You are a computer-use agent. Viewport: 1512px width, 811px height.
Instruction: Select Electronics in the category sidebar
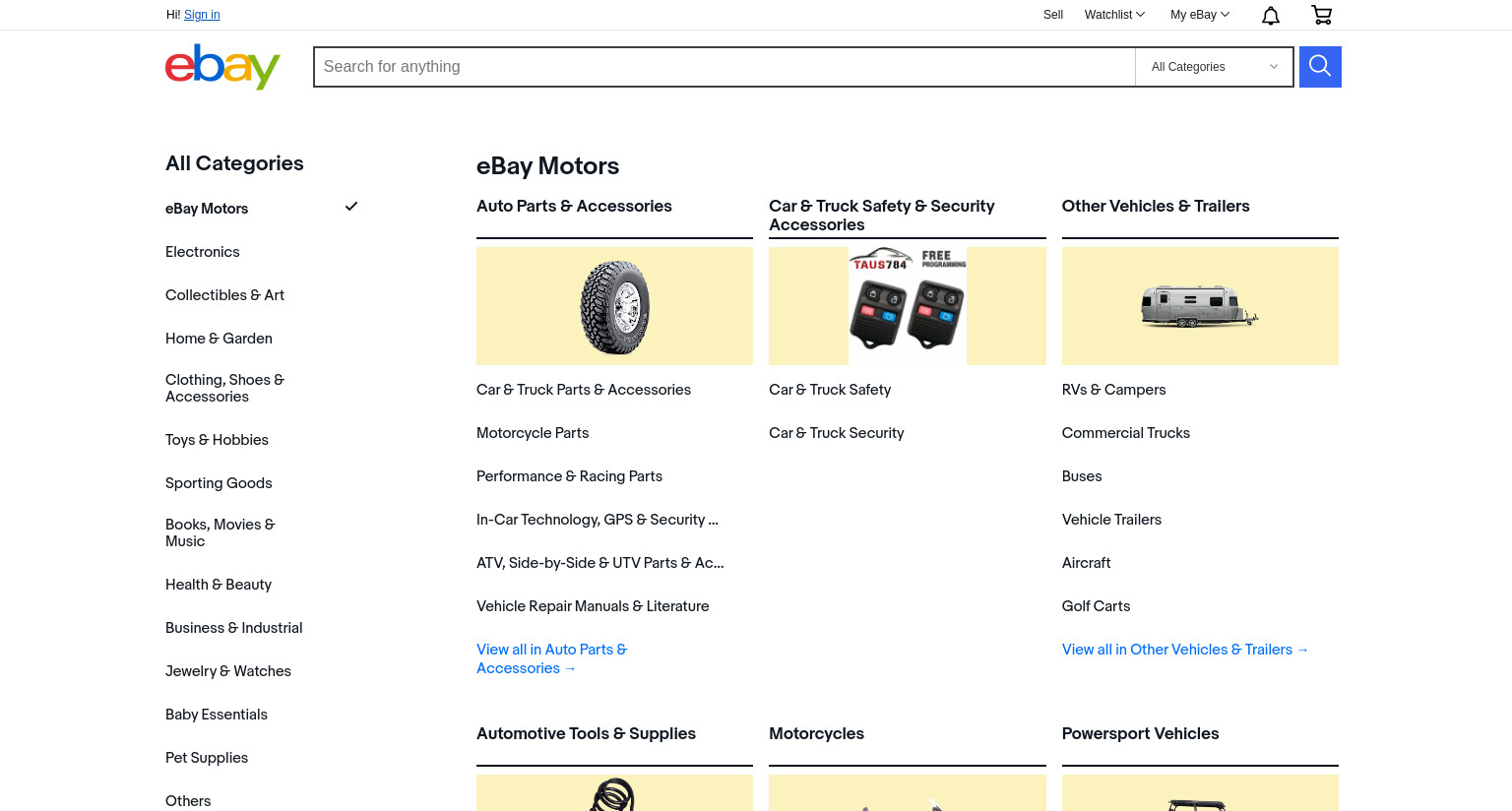[x=203, y=252]
